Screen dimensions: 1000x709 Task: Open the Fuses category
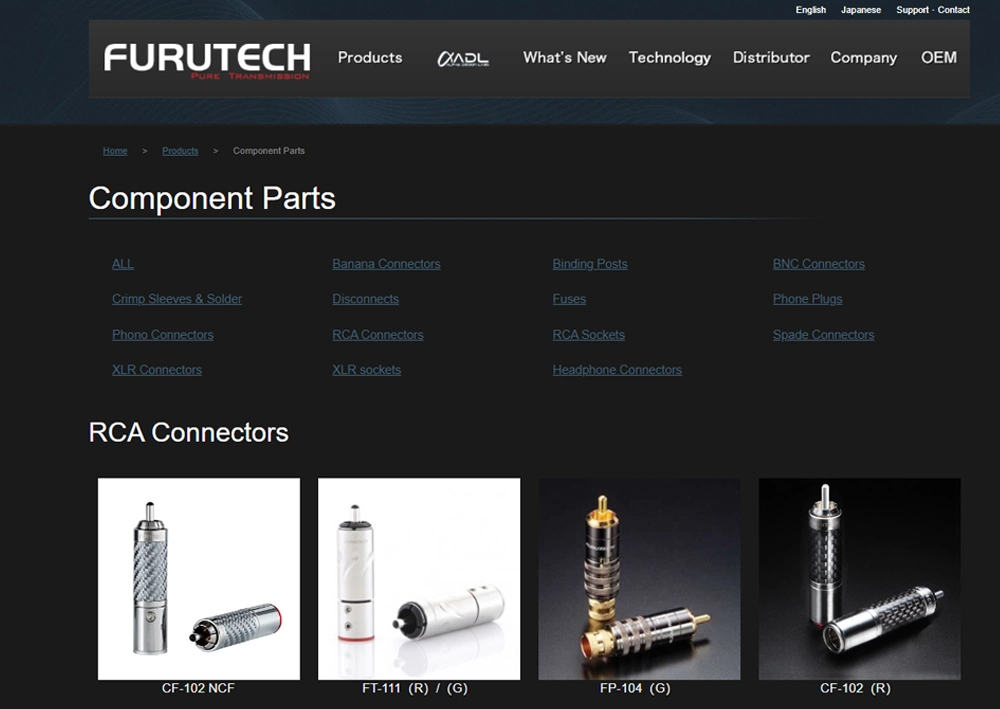(x=569, y=299)
